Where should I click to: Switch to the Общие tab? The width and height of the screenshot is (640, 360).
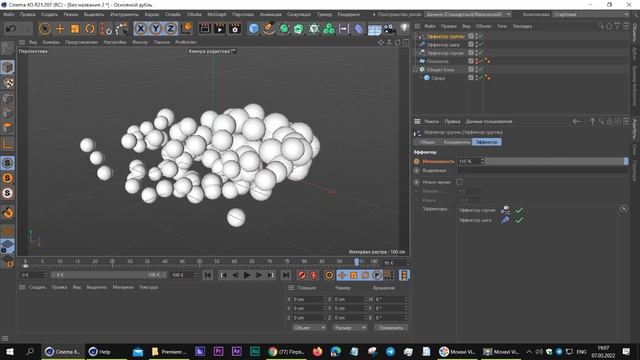(x=427, y=142)
